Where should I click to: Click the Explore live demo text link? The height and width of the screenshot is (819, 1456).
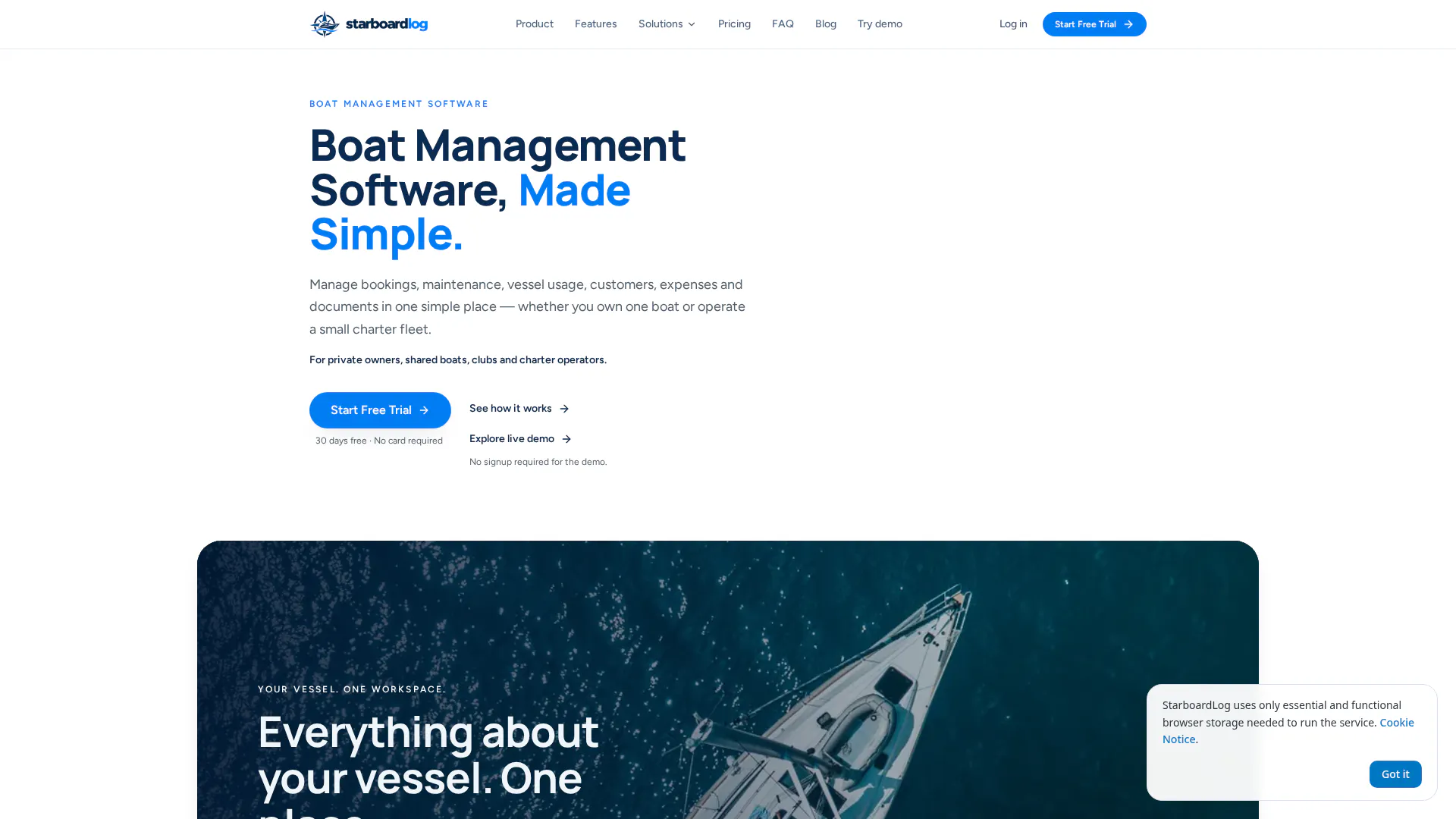tap(512, 439)
